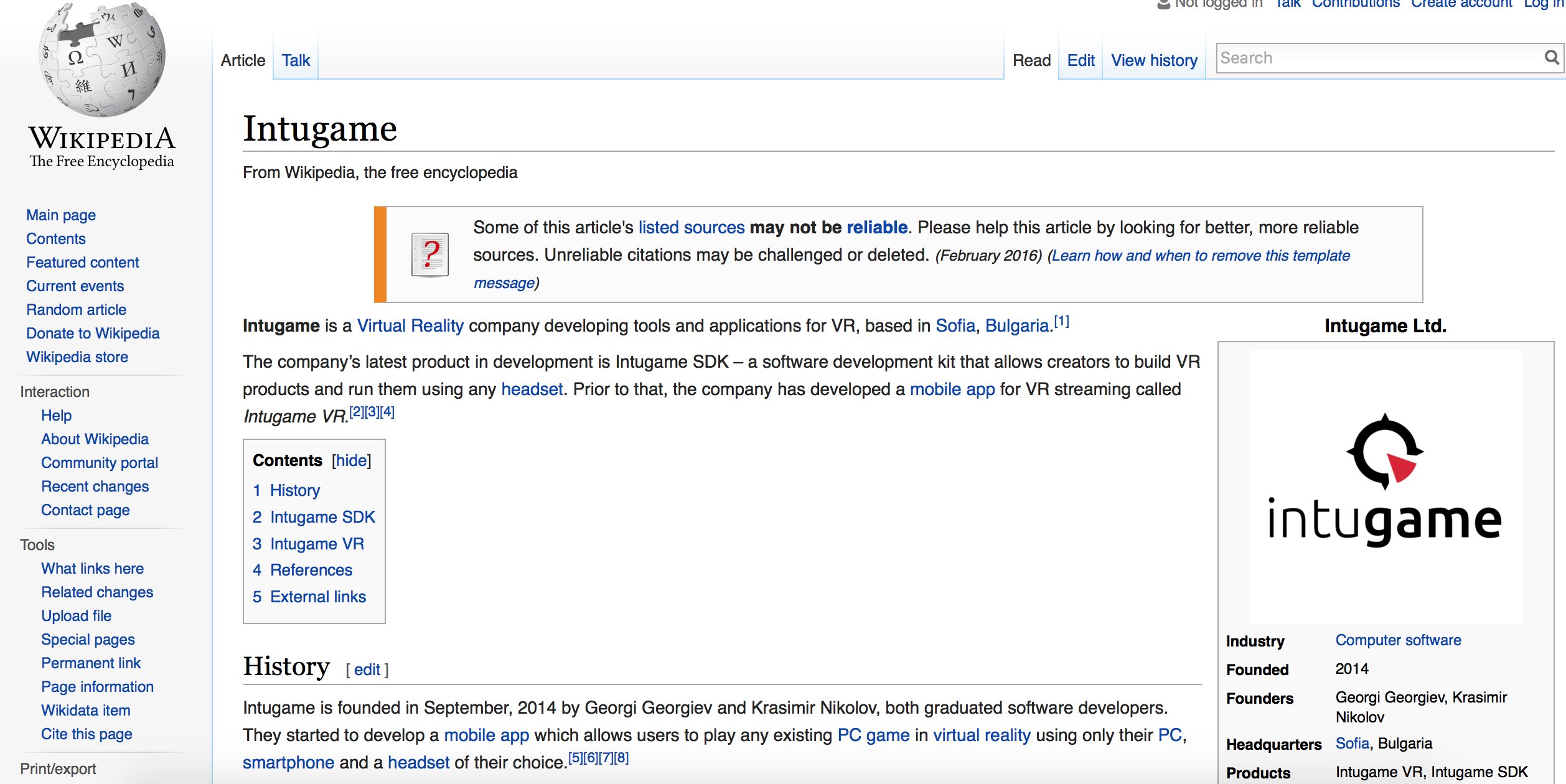
Task: Open Featured content
Action: (x=83, y=263)
